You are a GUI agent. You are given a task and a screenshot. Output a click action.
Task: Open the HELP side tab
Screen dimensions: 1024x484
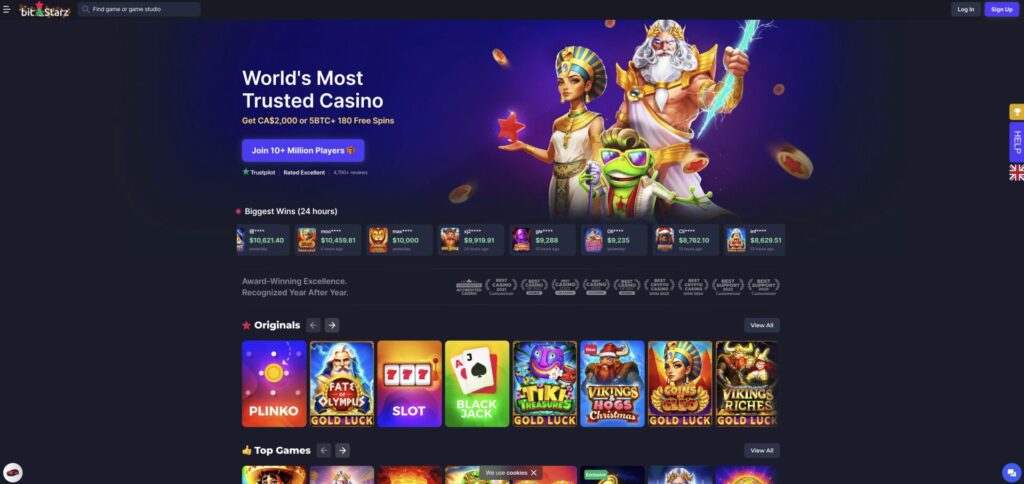click(1016, 142)
